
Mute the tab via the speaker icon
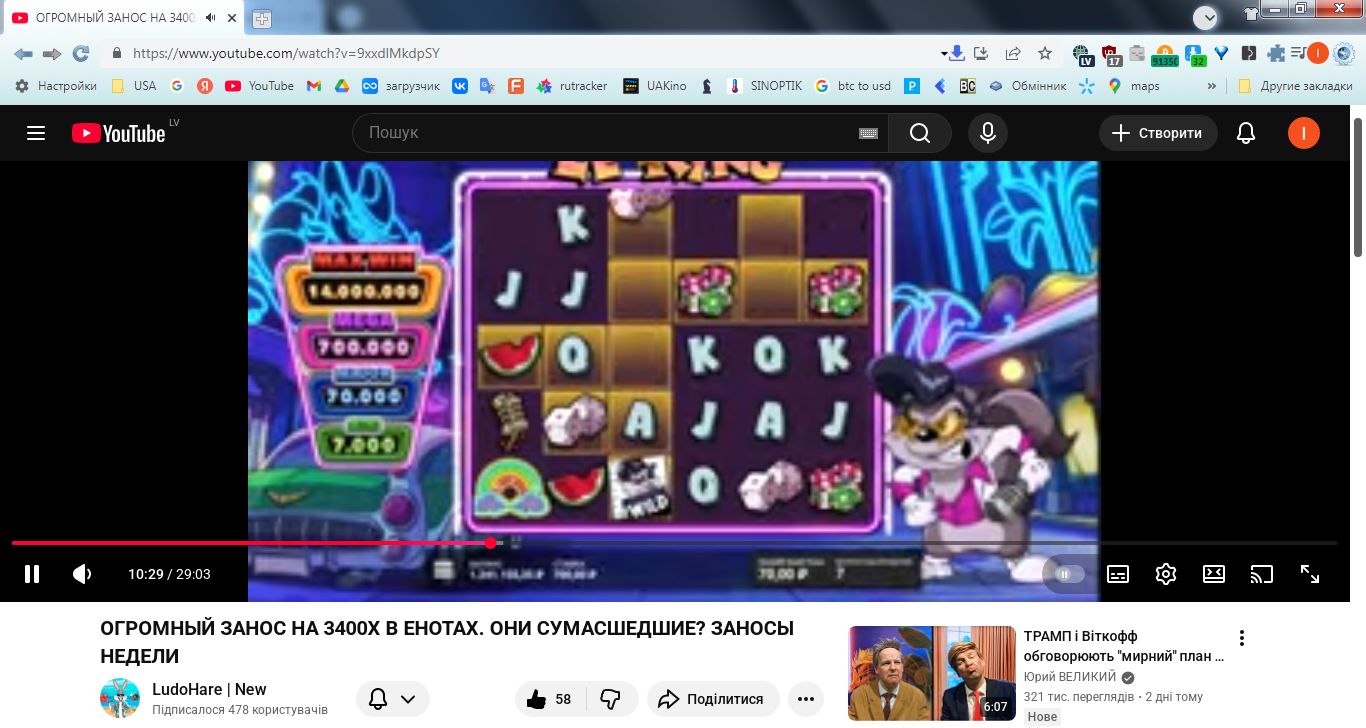210,18
